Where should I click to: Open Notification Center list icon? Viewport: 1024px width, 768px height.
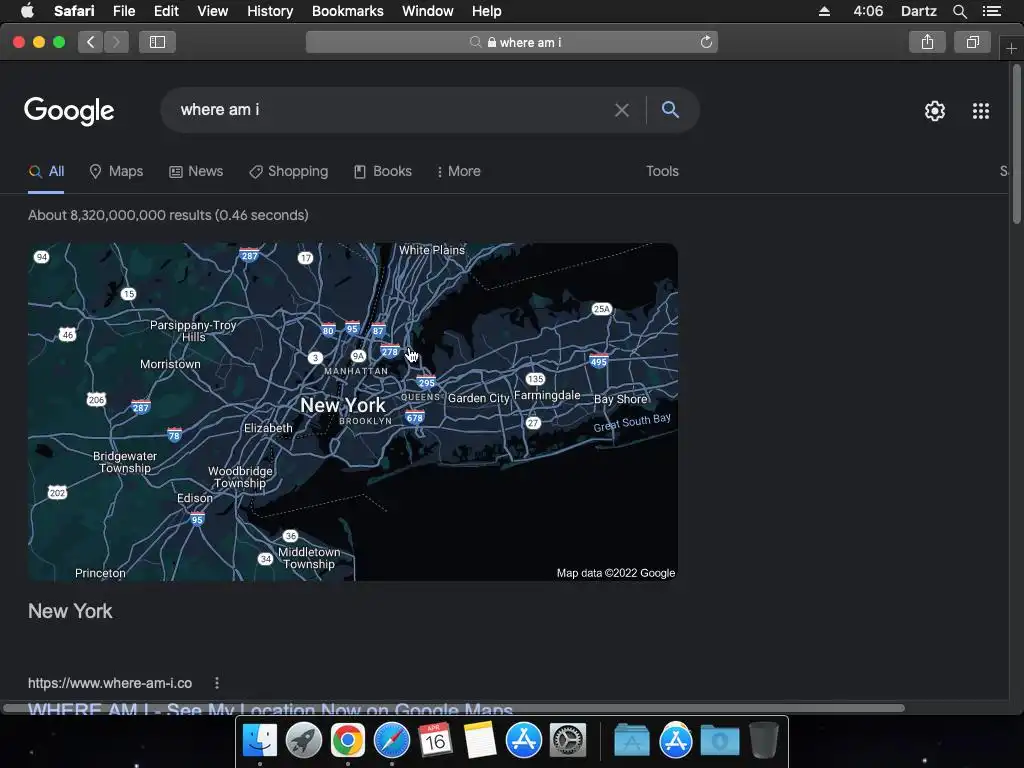click(x=992, y=11)
